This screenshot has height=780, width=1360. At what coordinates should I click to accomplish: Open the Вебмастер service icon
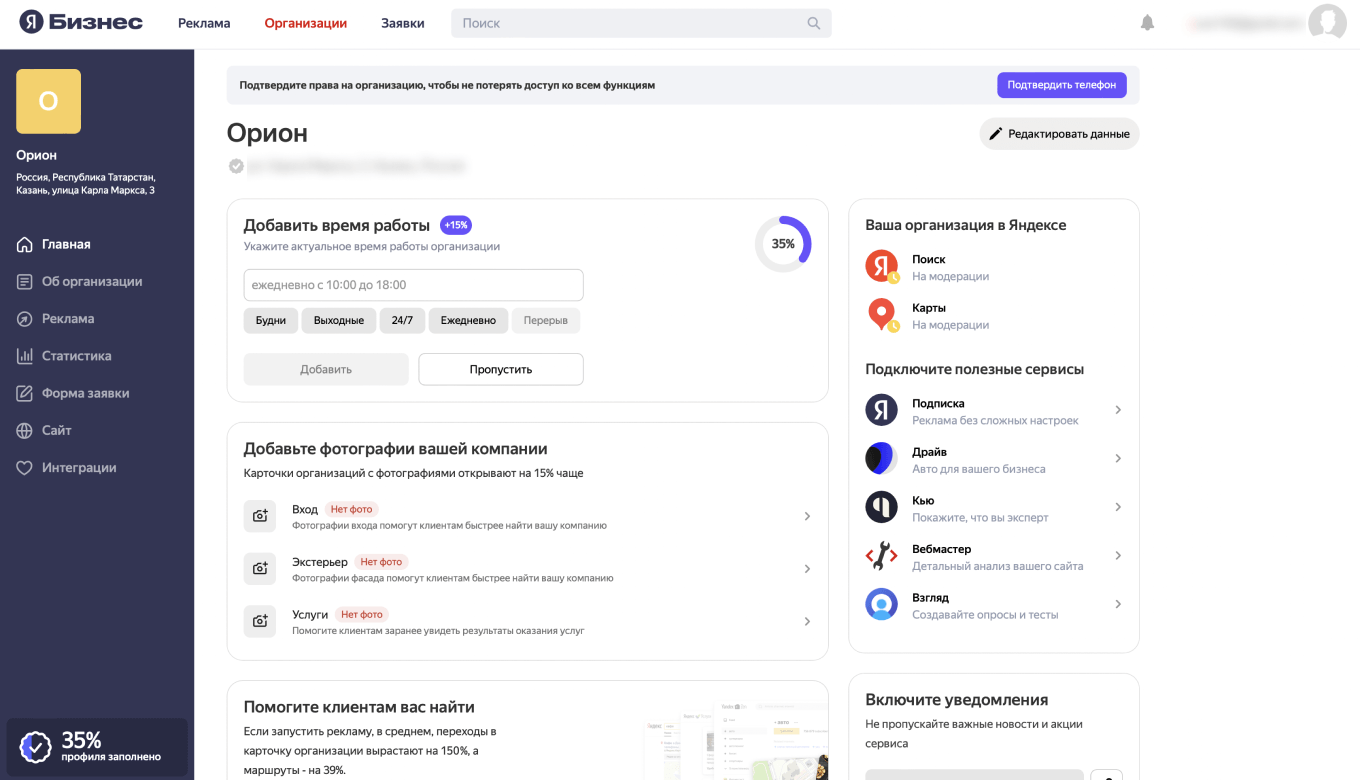click(x=880, y=554)
